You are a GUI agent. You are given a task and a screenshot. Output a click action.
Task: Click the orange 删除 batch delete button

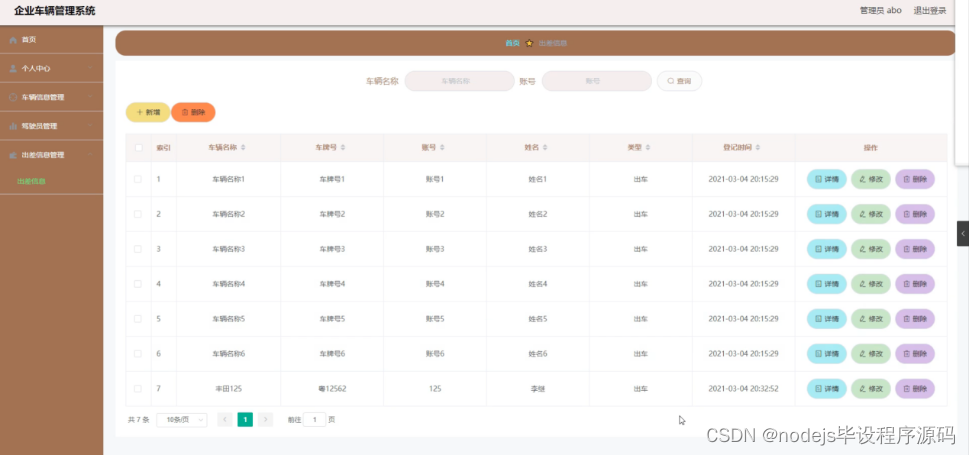click(x=193, y=113)
